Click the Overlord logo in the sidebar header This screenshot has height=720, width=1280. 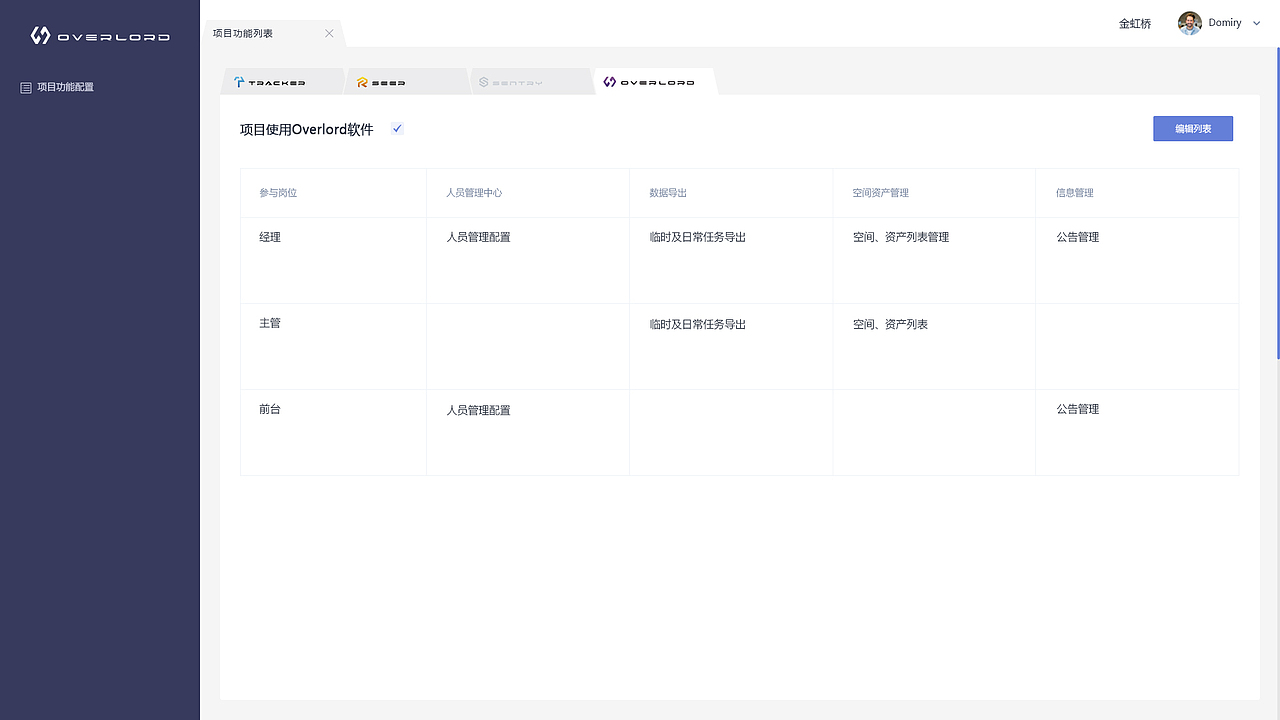(38, 36)
